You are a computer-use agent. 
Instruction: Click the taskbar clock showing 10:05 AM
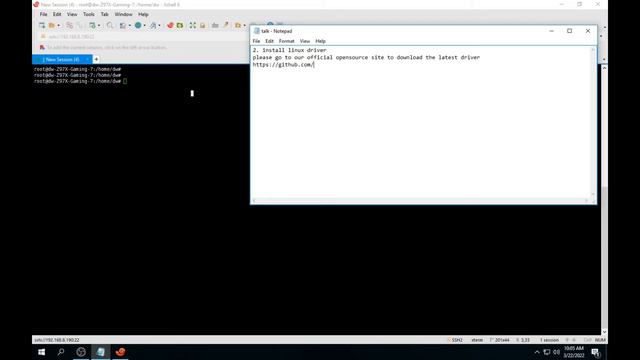pos(574,352)
